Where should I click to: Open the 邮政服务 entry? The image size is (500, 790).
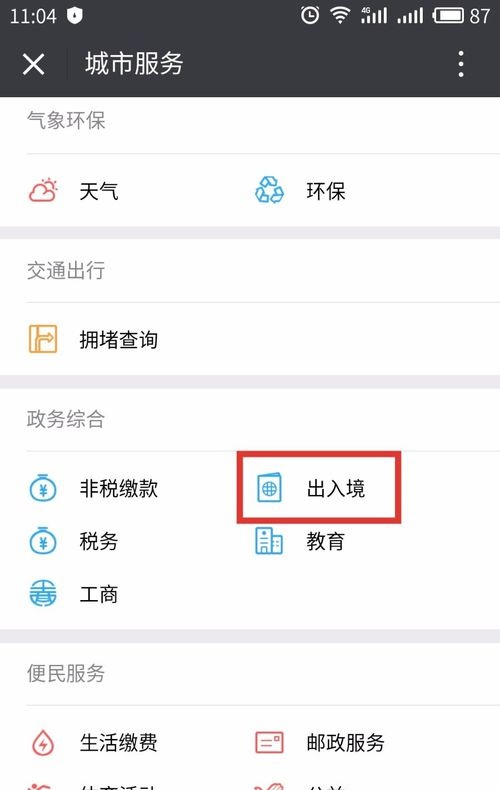(x=346, y=743)
